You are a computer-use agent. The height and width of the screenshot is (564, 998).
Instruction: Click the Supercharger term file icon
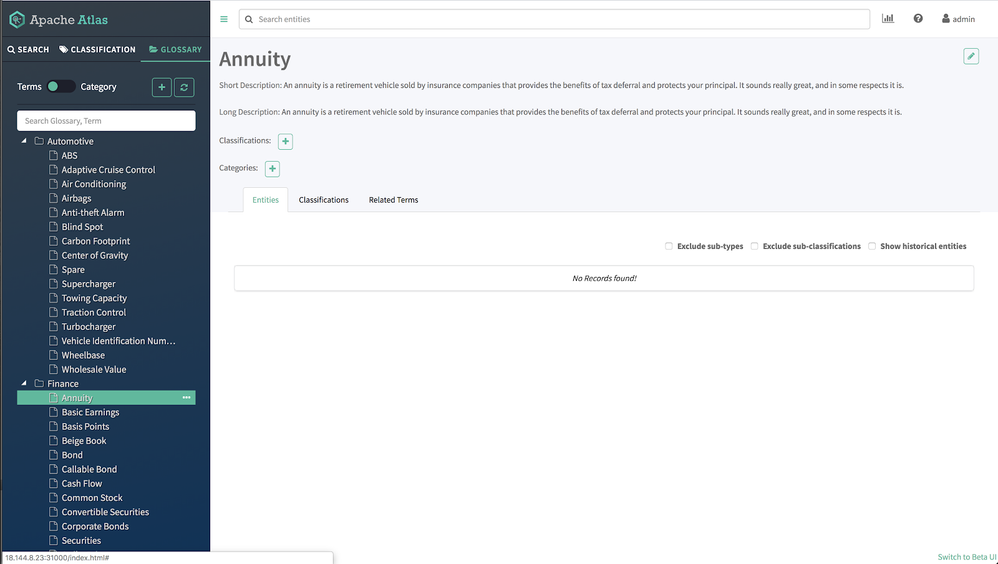coord(53,283)
